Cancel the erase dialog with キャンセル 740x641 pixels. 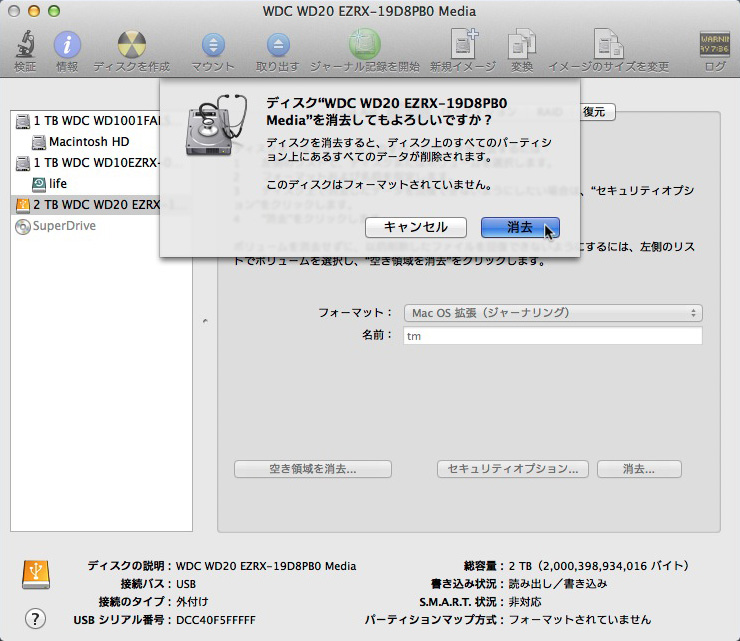[x=415, y=227]
